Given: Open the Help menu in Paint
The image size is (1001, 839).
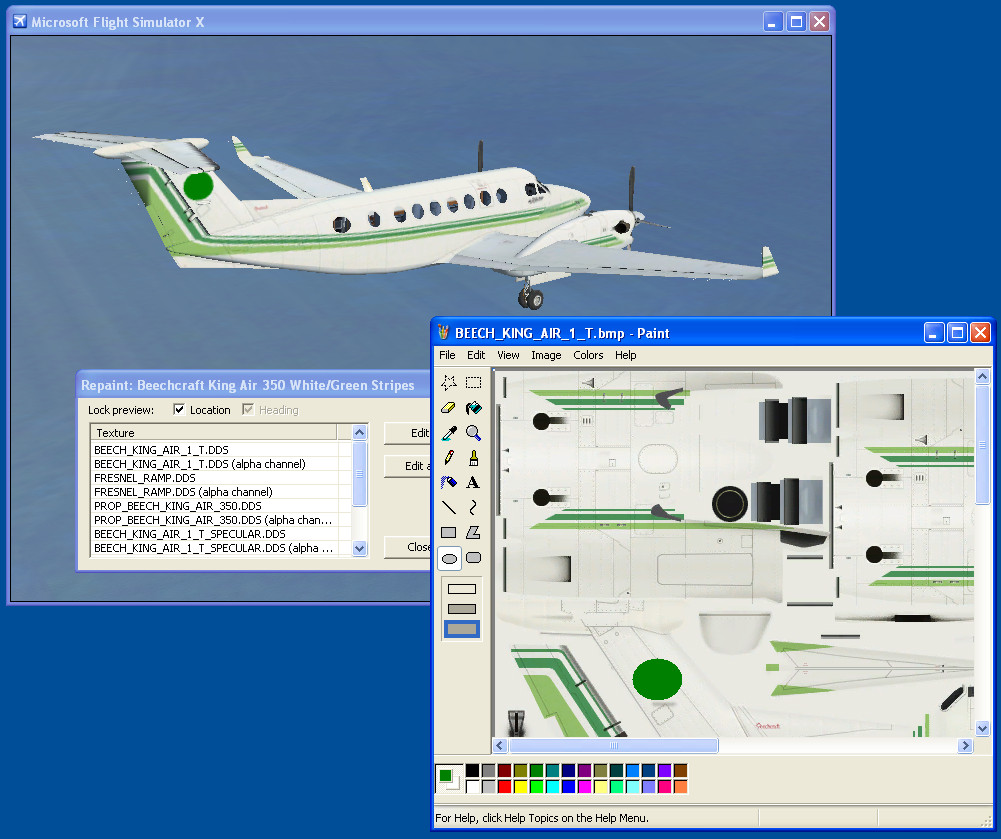Looking at the screenshot, I should coord(626,355).
